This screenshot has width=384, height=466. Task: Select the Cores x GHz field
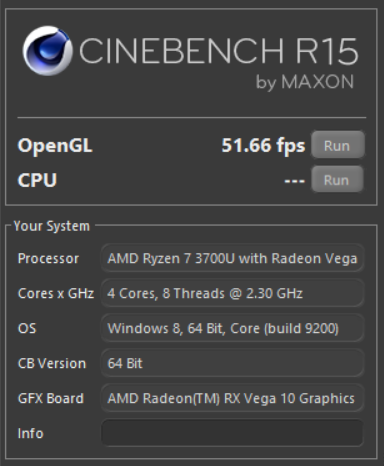coord(232,293)
